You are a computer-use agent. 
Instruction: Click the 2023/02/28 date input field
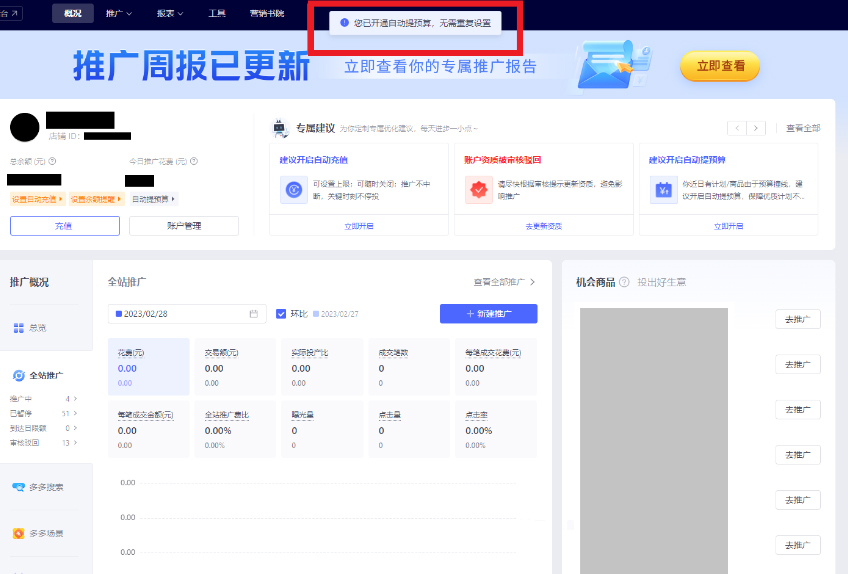click(x=187, y=314)
